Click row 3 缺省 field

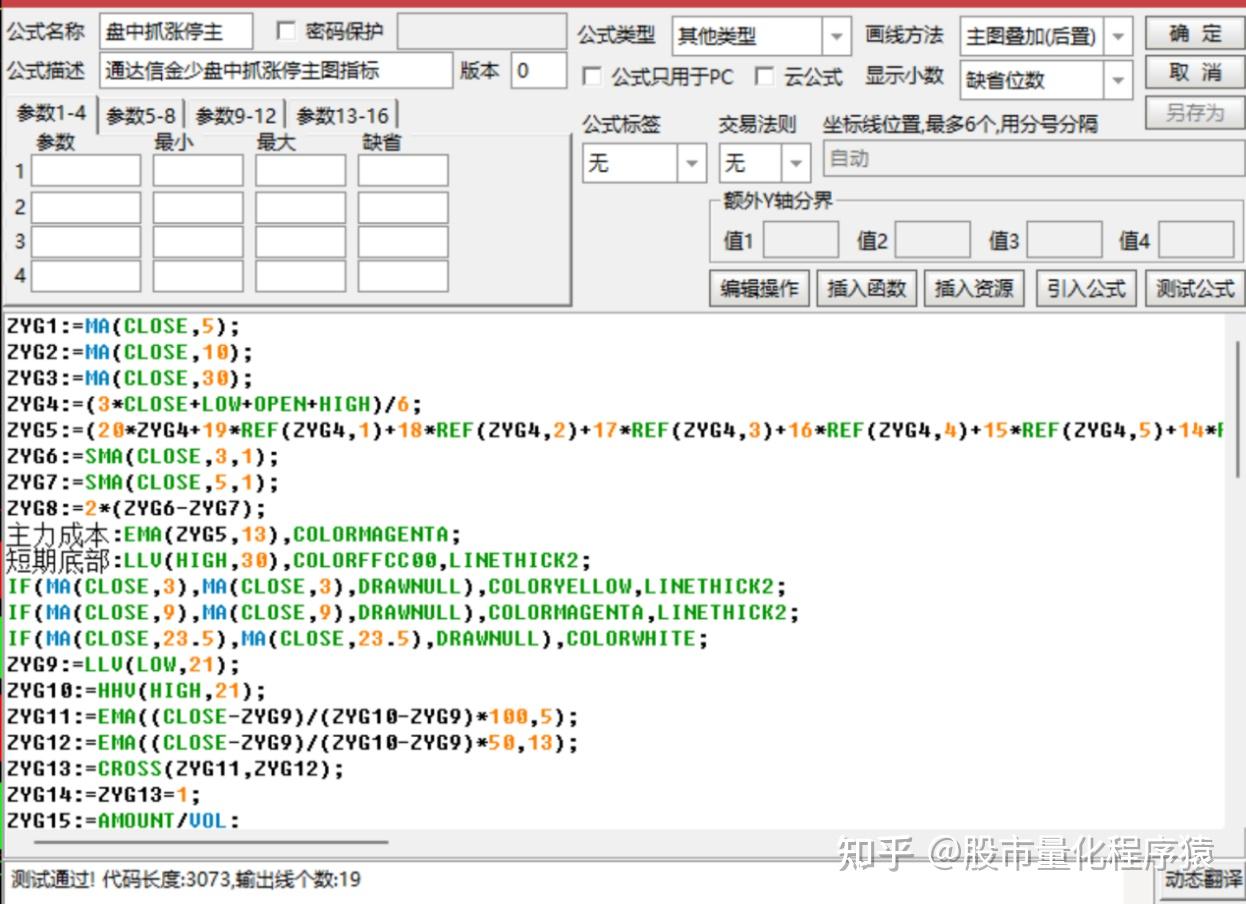tap(403, 241)
